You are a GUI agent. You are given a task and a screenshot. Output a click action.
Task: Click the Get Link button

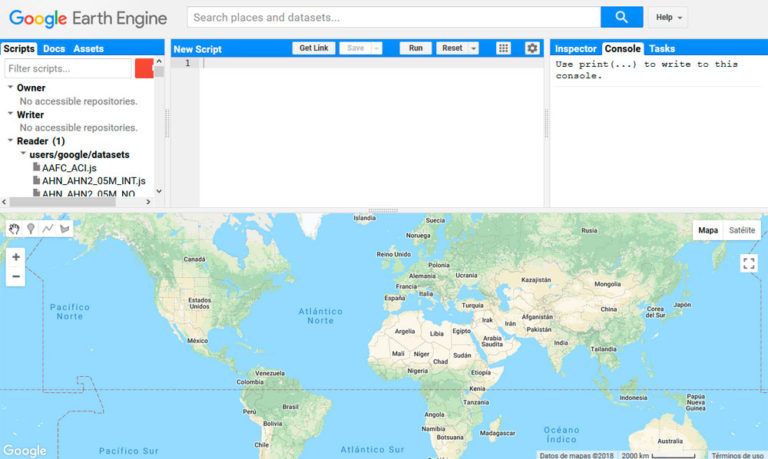click(x=314, y=48)
